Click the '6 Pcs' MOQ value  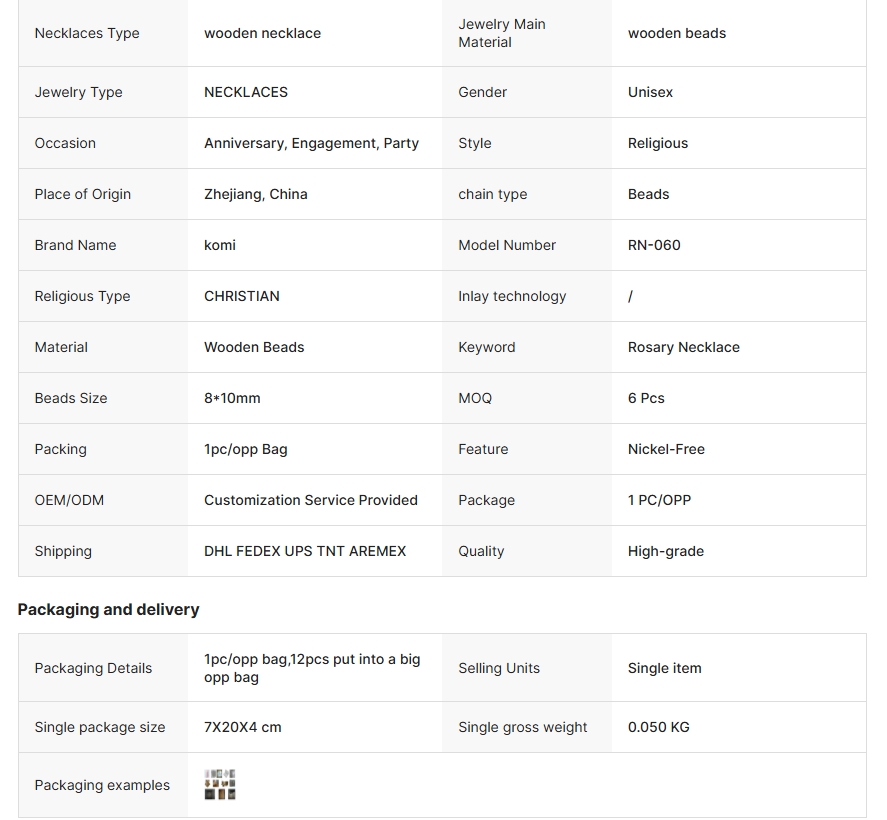pos(646,398)
